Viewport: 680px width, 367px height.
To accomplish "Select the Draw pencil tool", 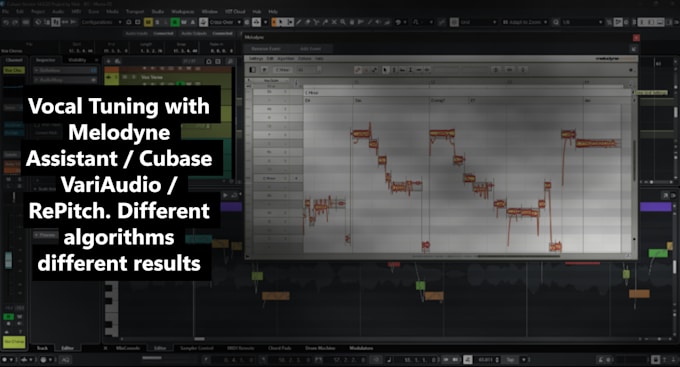I will tap(299, 22).
